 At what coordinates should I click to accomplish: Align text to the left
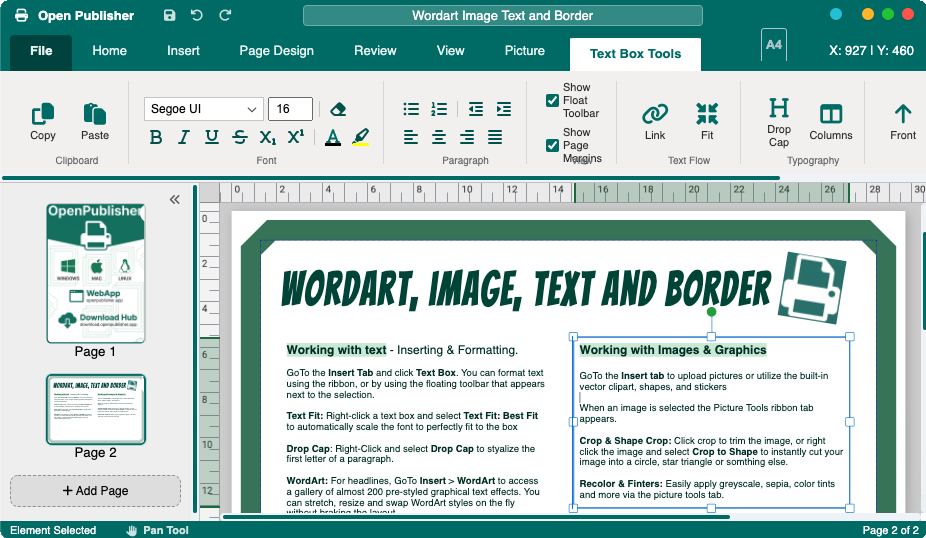(x=410, y=138)
